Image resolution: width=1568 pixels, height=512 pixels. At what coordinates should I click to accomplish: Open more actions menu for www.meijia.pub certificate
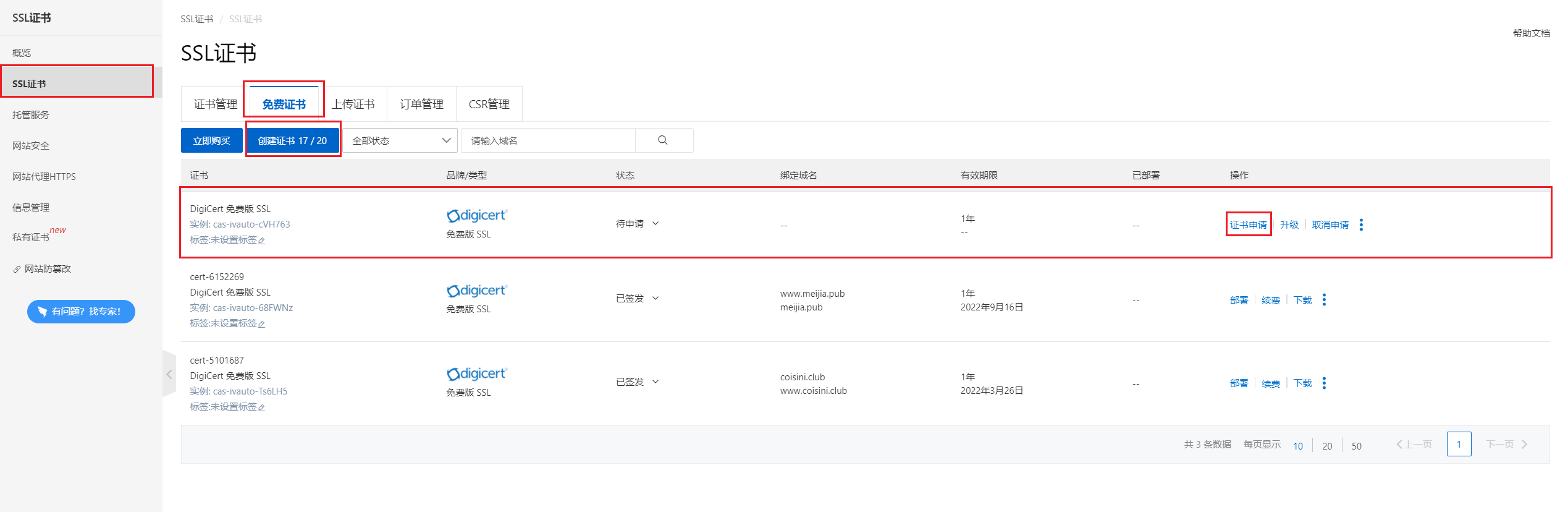(1324, 300)
